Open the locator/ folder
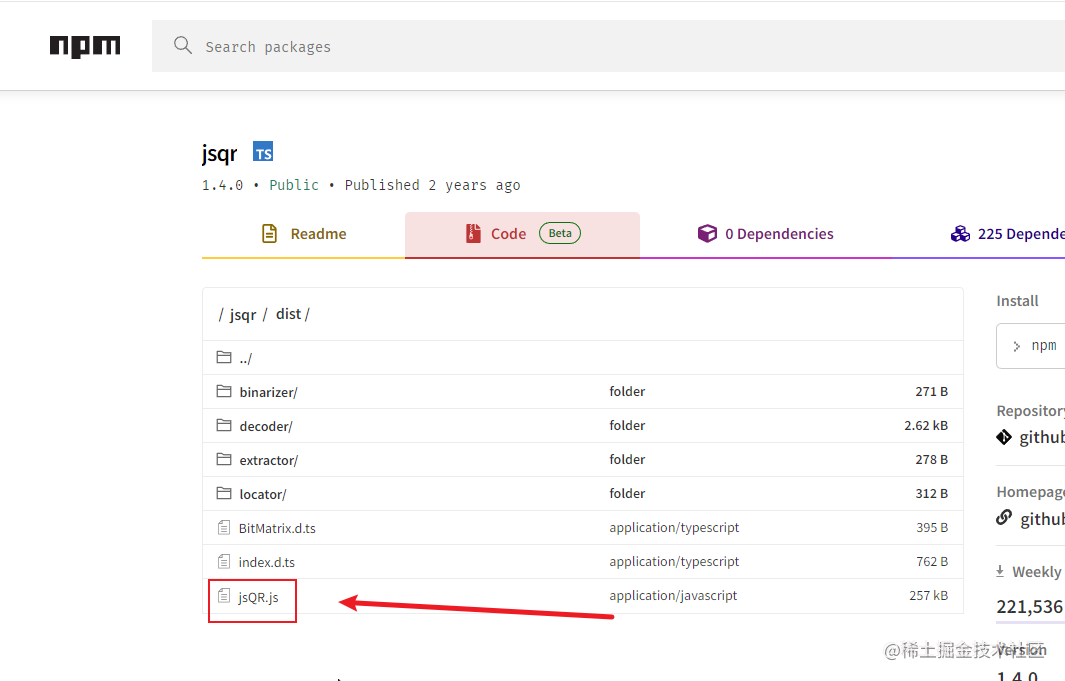Image resolution: width=1065 pixels, height=681 pixels. point(263,494)
